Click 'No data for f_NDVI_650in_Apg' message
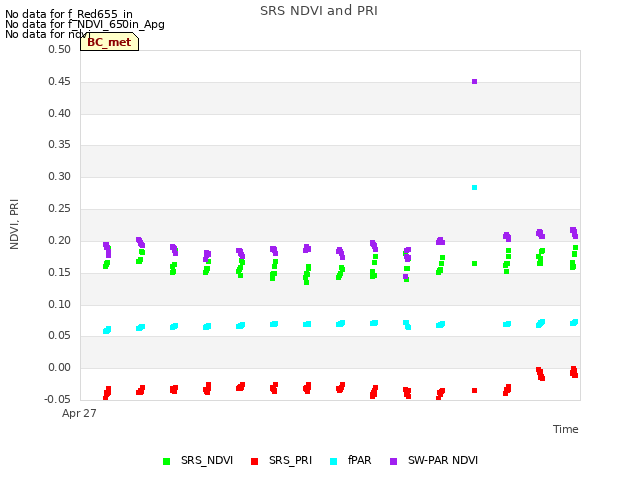Screen dimensions: 640x480 coord(85,24)
